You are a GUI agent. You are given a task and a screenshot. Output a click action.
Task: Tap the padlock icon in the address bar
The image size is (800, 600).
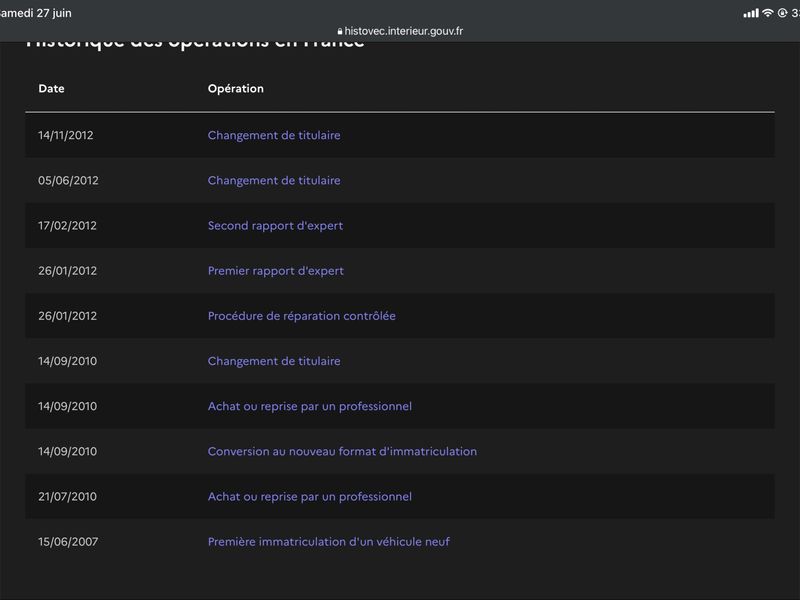click(x=340, y=31)
